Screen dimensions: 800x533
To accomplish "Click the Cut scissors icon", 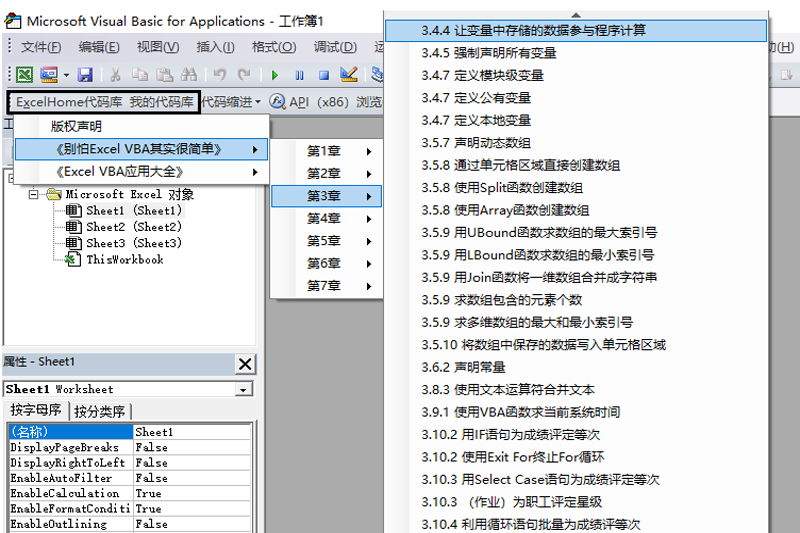I will [116, 75].
